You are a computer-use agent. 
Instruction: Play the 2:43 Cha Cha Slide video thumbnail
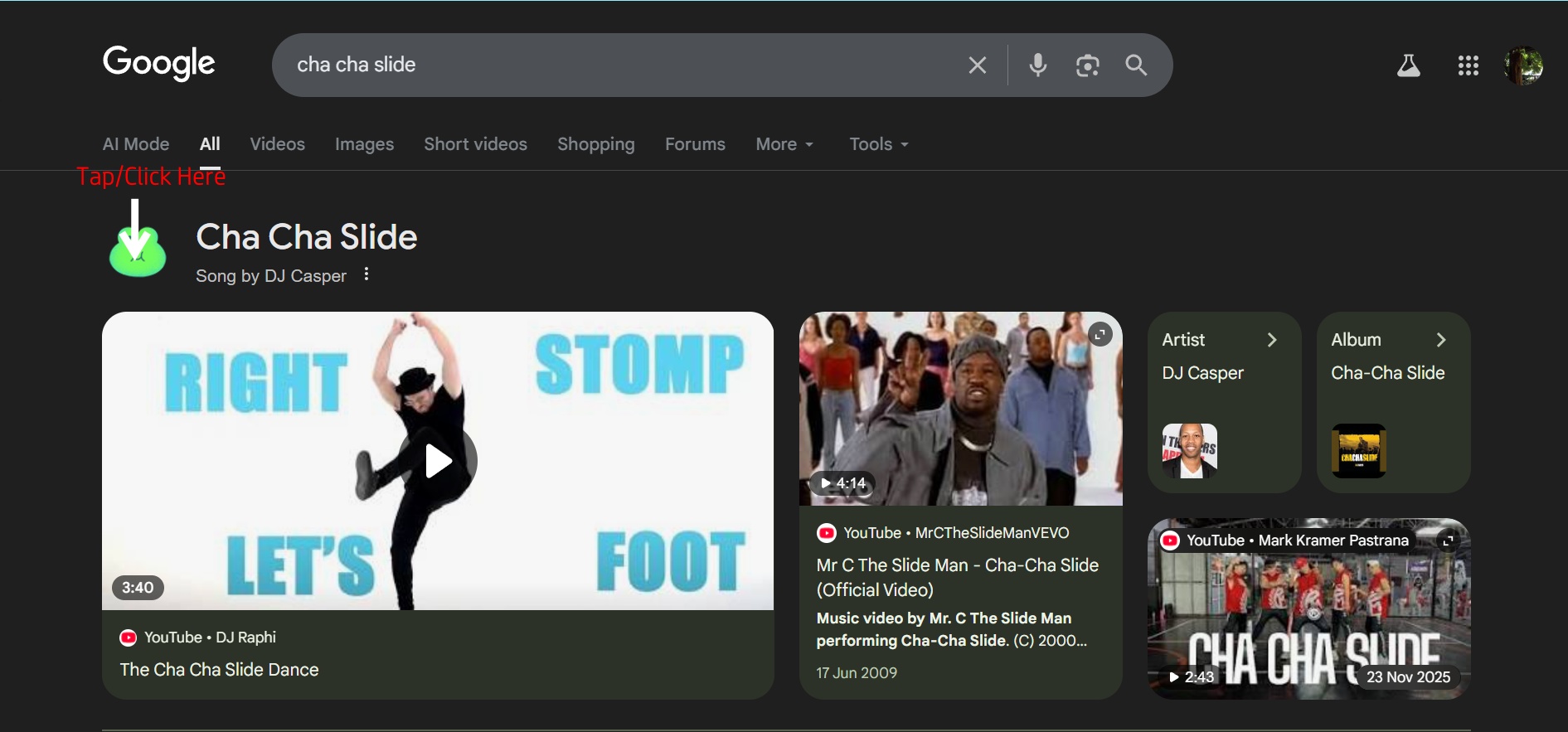click(x=1309, y=609)
